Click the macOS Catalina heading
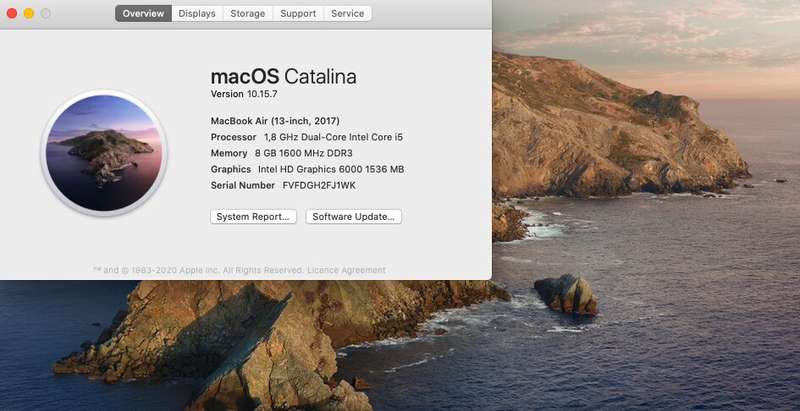This screenshot has width=800, height=411. [283, 77]
